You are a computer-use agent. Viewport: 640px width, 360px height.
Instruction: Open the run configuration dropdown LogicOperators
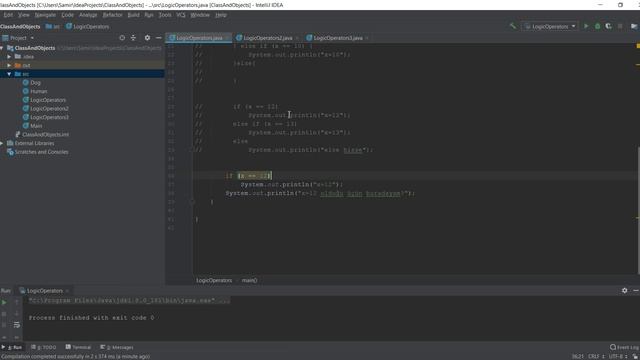tap(550, 26)
